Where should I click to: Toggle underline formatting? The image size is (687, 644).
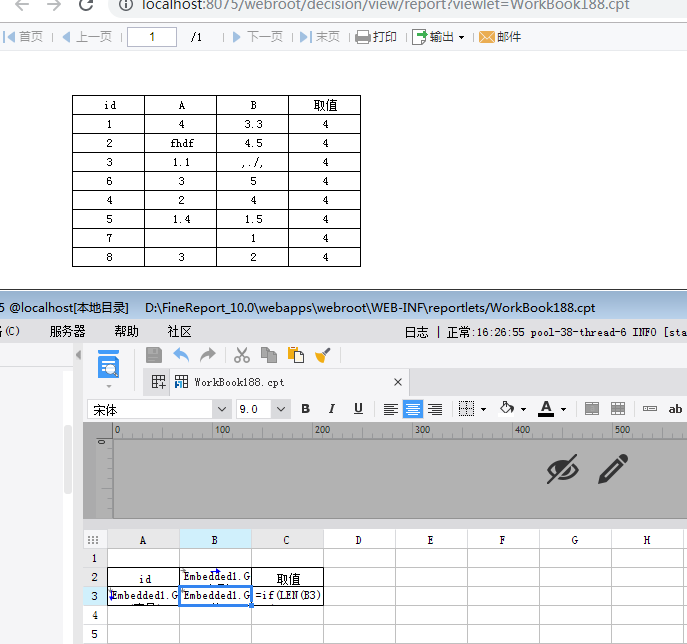358,409
